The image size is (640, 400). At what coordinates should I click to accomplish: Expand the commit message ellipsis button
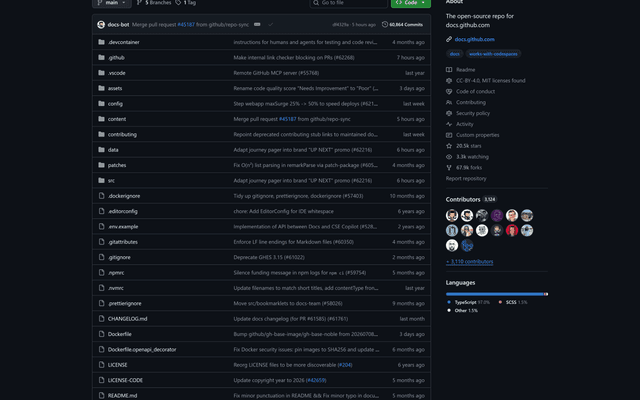[257, 24]
